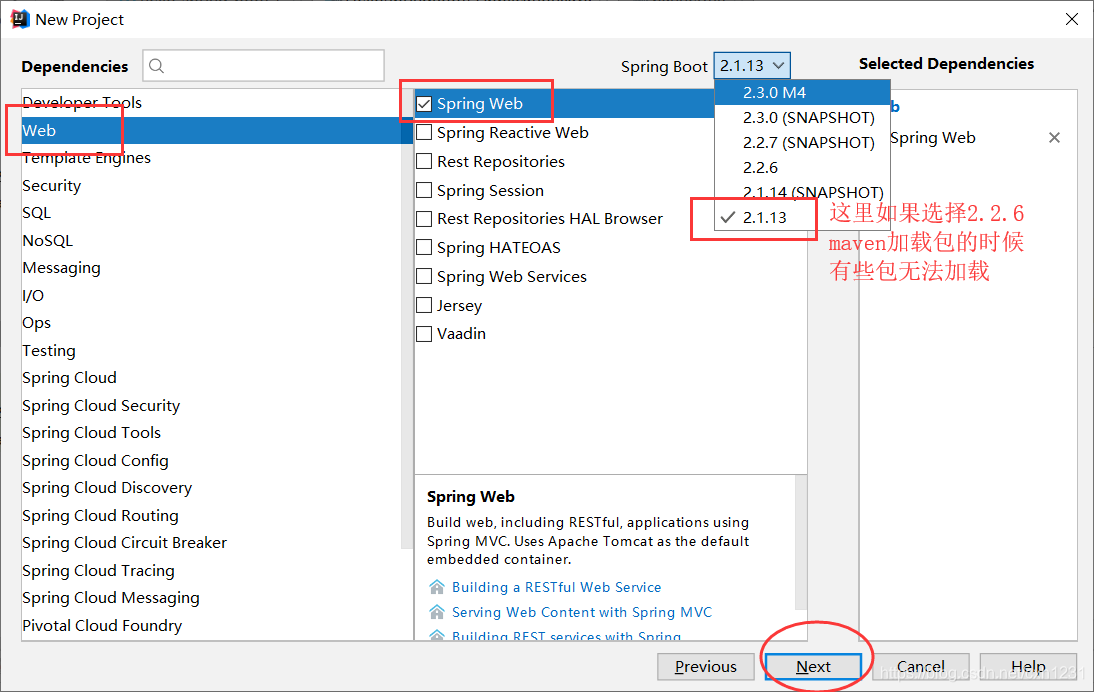Select the Spring Web Services checkbox
Screen dimensions: 1094x692
[x=424, y=277]
